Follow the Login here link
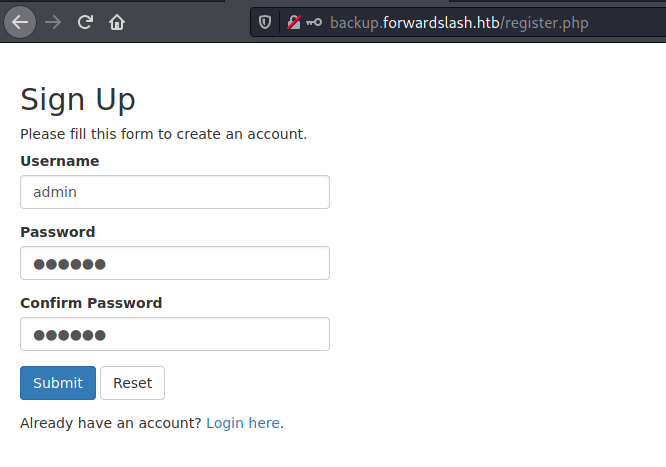 243,423
